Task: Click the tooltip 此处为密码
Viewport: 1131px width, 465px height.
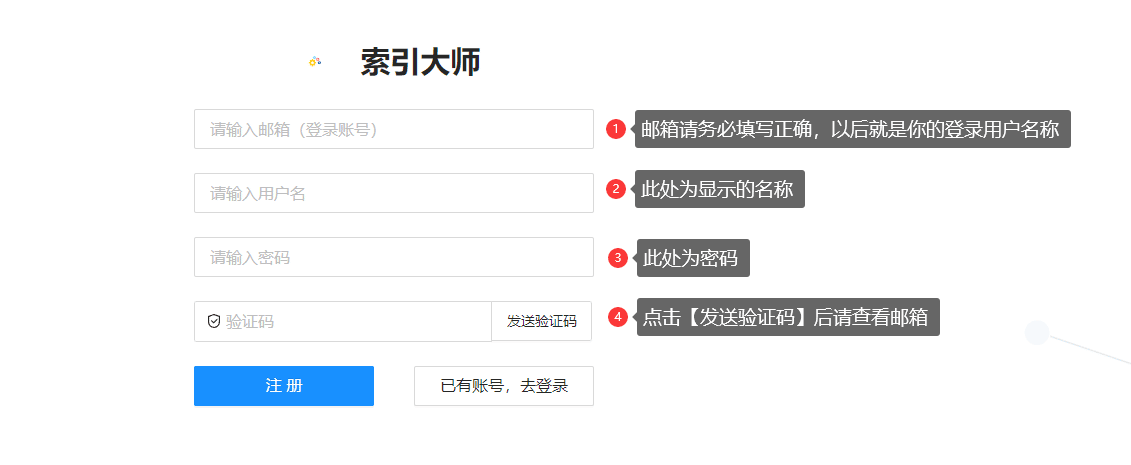Action: pos(693,257)
